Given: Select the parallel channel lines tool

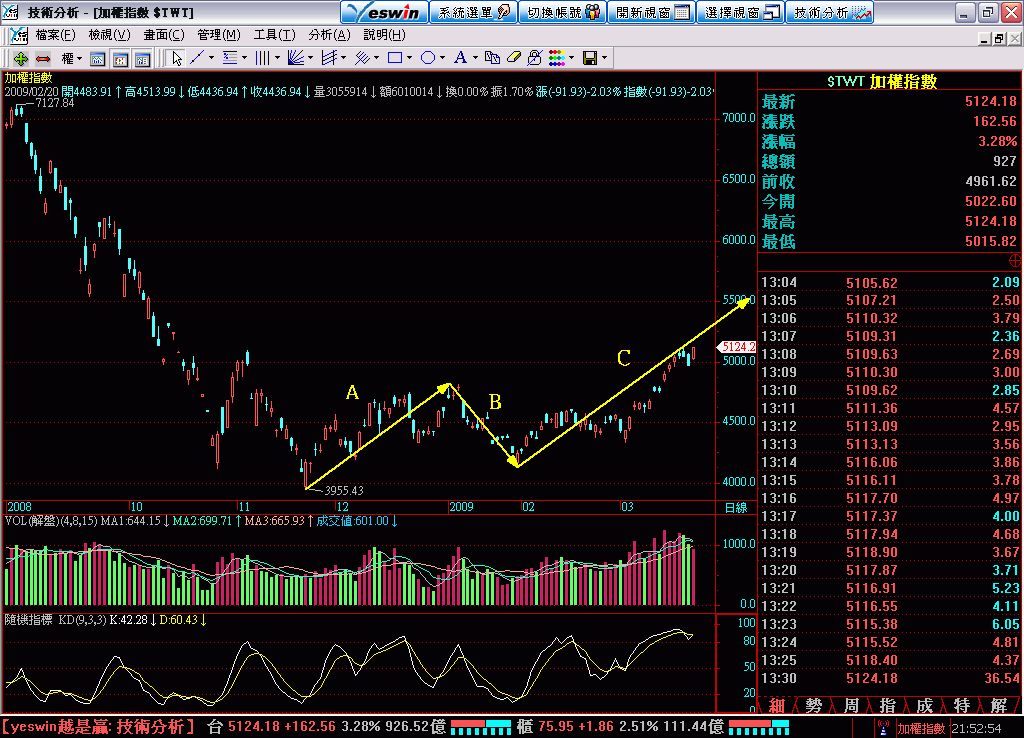Looking at the screenshot, I should pyautogui.click(x=329, y=58).
